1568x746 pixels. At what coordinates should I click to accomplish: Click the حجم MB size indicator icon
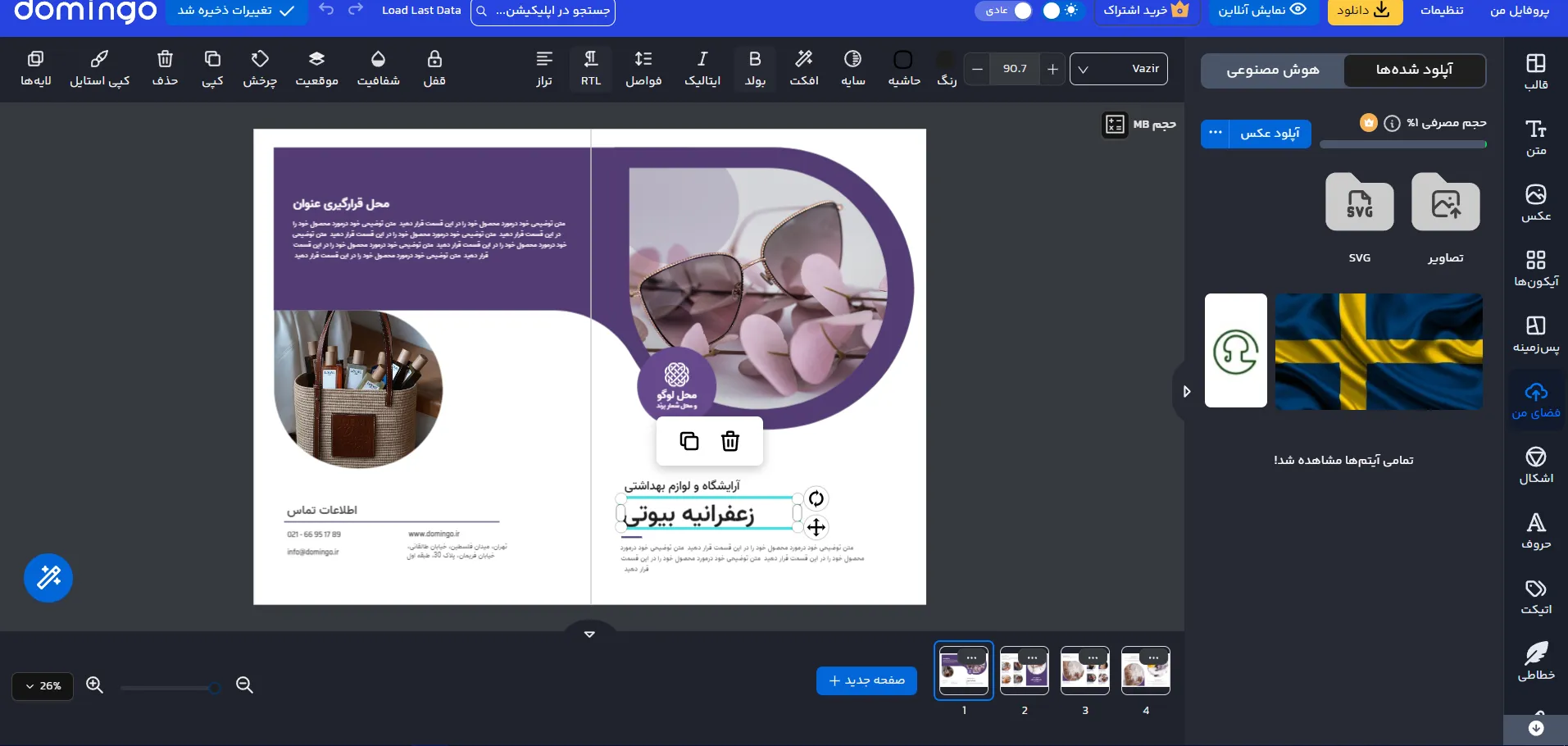point(1115,125)
